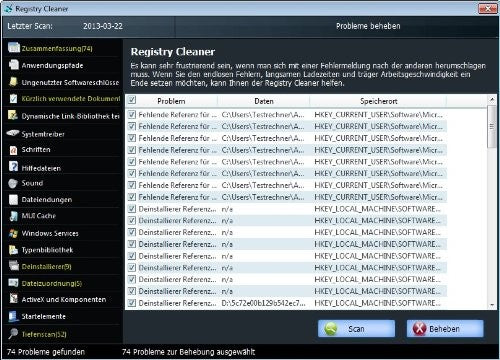Select the Windows Services icon
500x360 pixels.
[x=13, y=233]
